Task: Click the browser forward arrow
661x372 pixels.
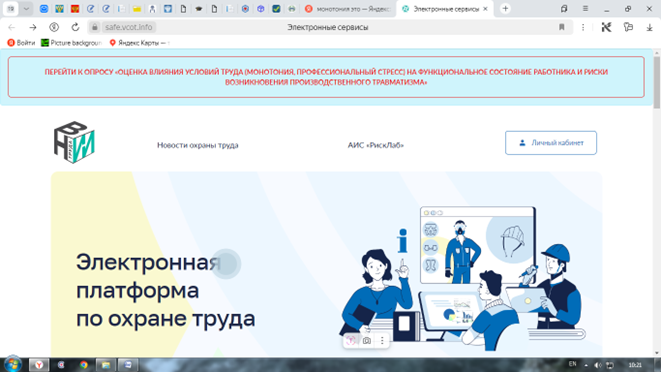Action: click(x=32, y=27)
